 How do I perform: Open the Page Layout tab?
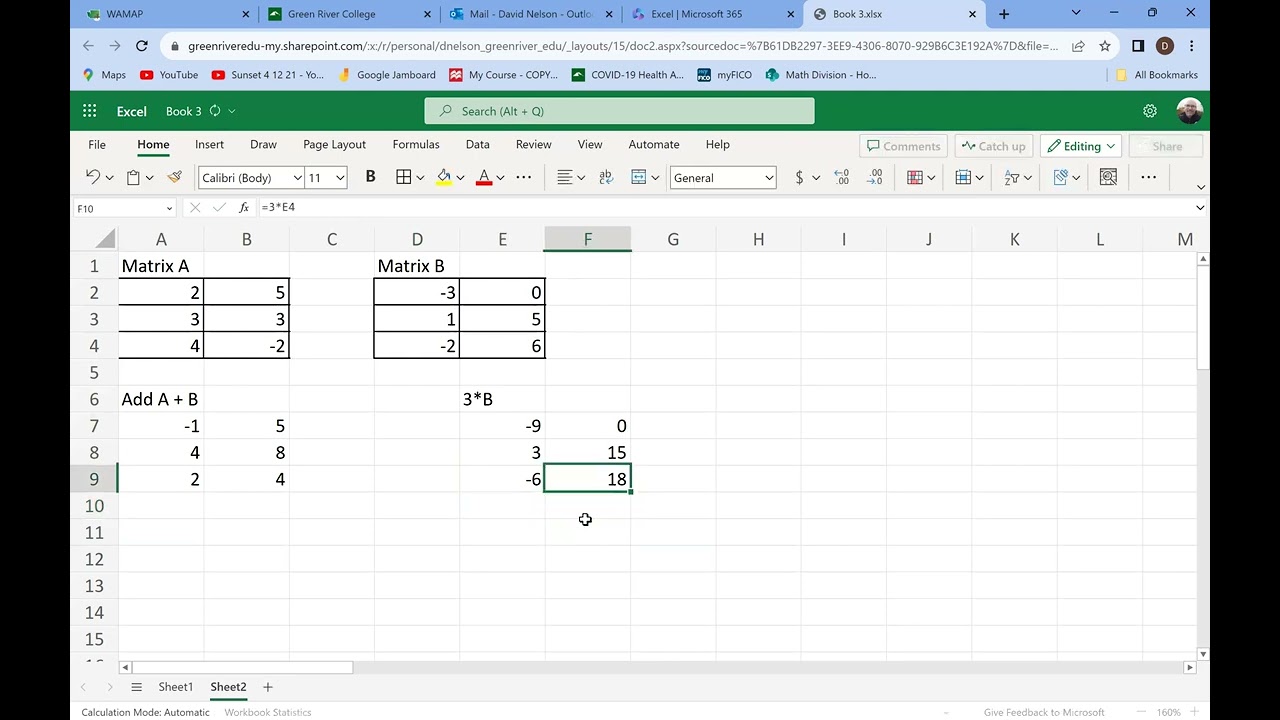pos(334,144)
